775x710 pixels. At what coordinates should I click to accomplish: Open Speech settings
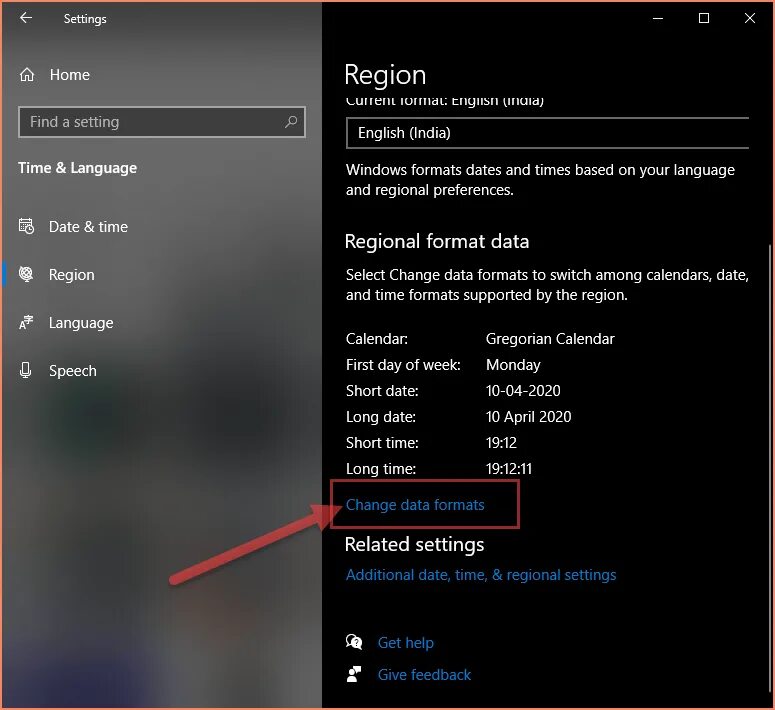click(73, 371)
